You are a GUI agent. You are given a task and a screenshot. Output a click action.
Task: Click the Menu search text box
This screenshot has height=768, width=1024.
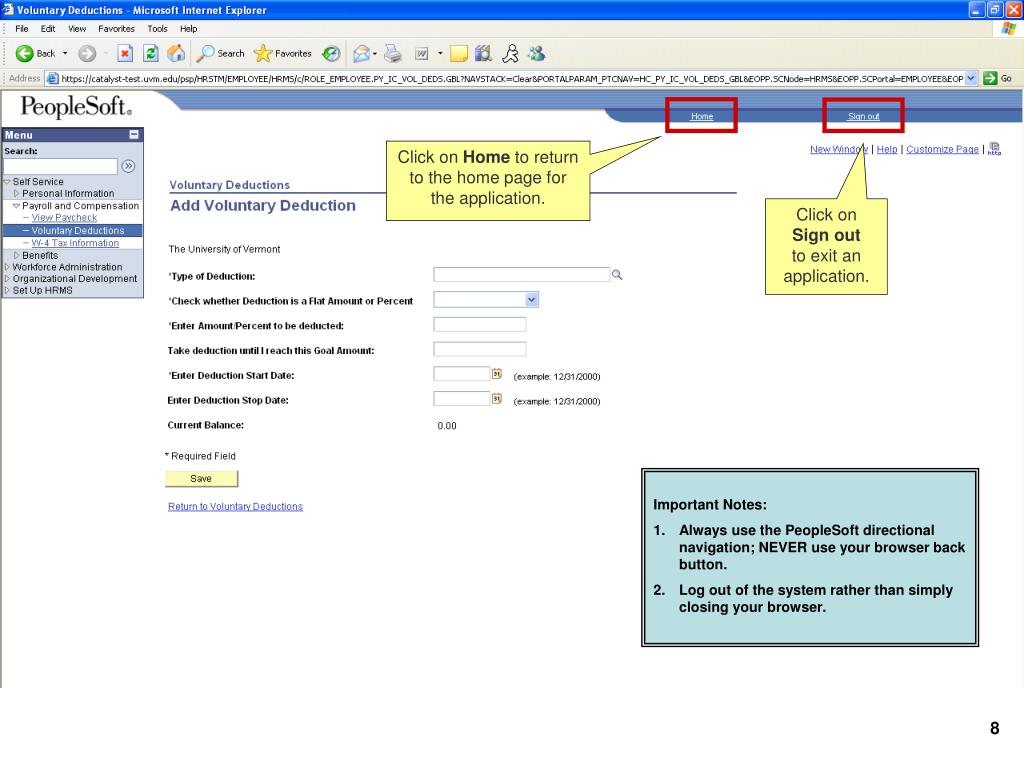click(61, 166)
